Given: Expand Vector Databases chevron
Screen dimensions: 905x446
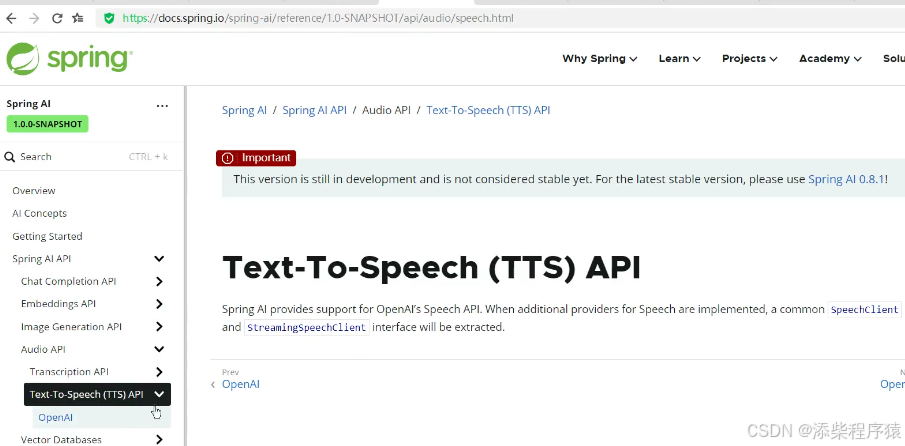Looking at the screenshot, I should 159,440.
